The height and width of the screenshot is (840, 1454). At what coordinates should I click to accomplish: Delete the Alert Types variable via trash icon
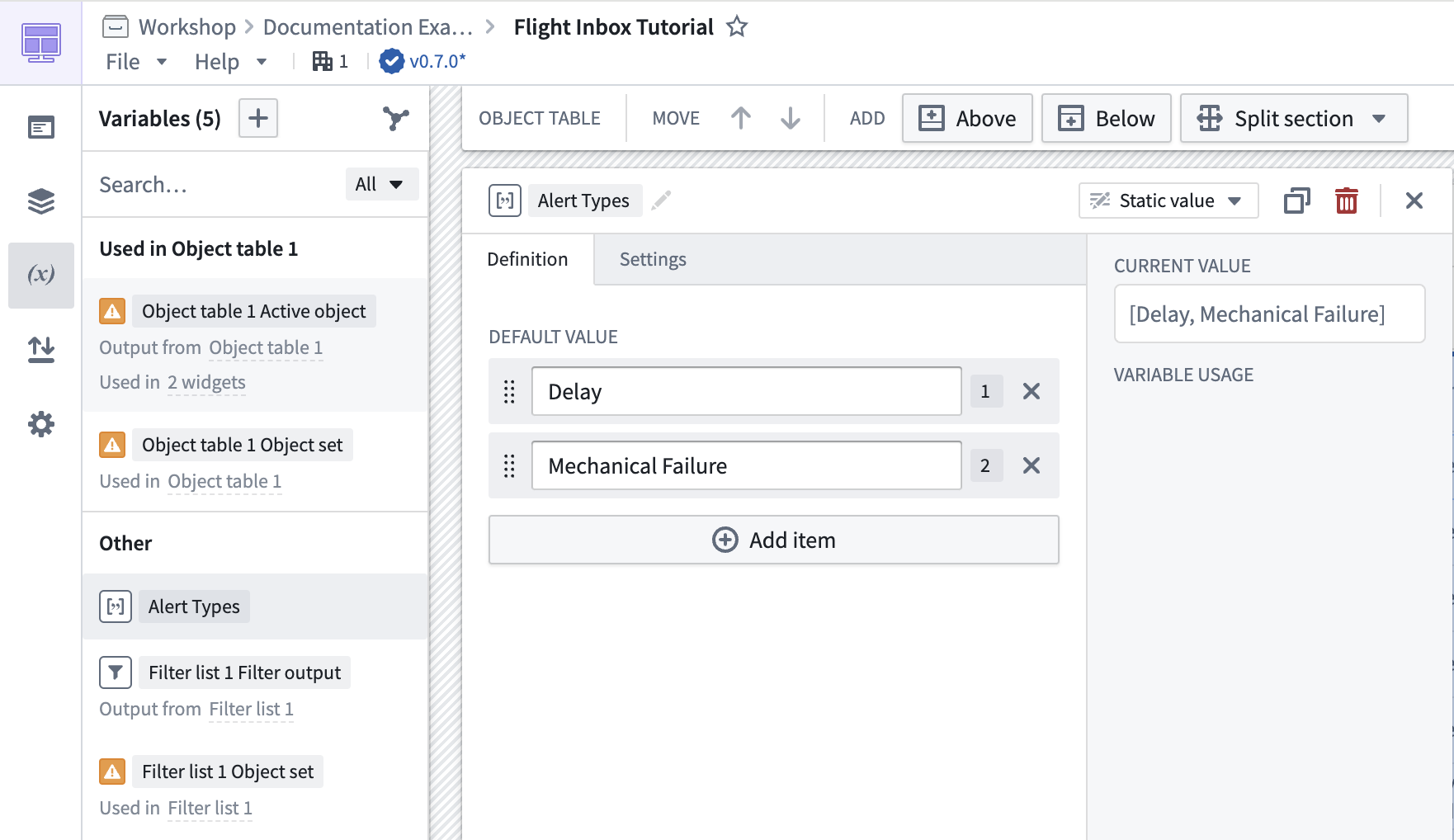coord(1346,201)
